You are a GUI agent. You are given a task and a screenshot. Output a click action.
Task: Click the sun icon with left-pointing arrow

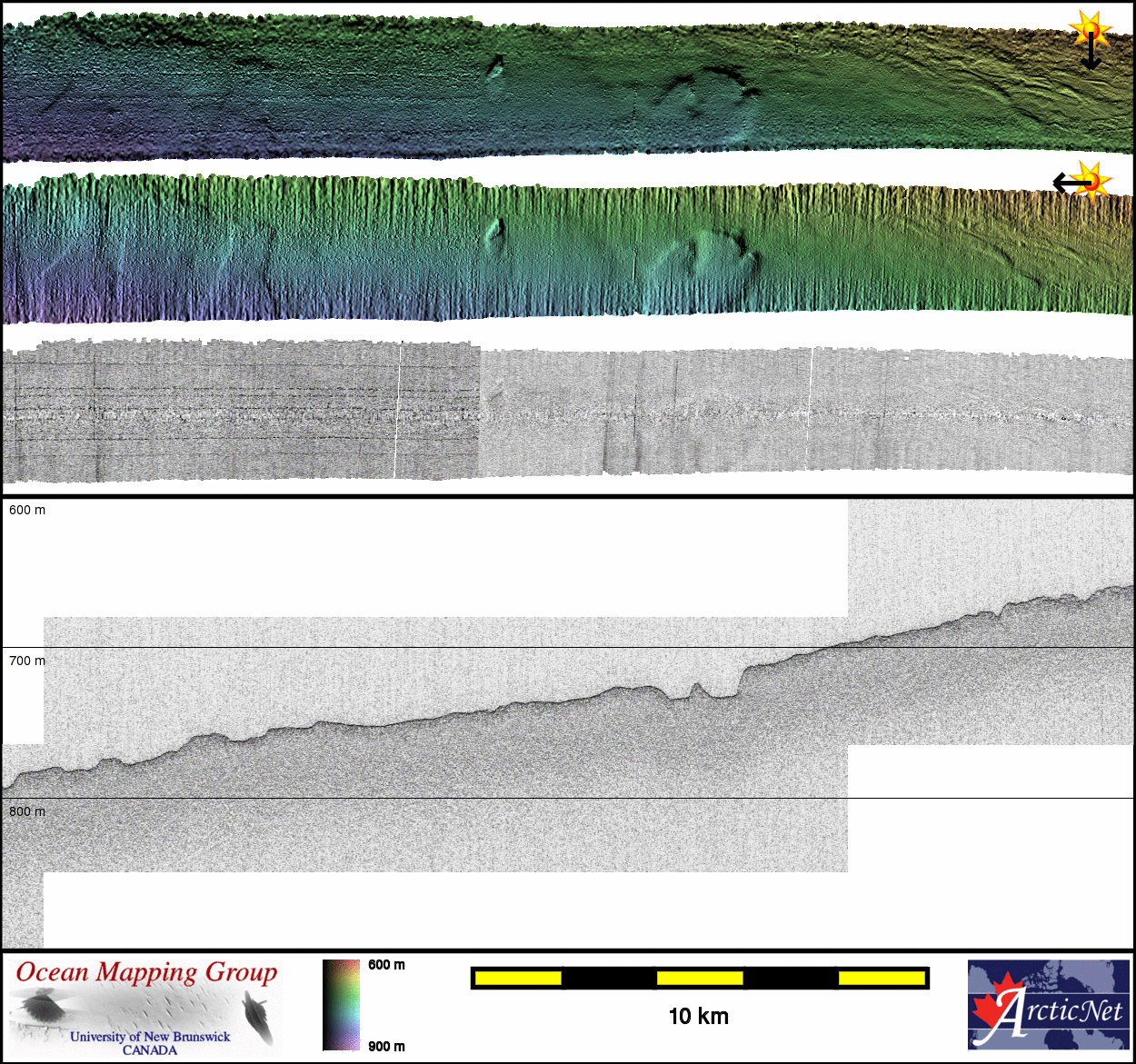coord(1091,181)
